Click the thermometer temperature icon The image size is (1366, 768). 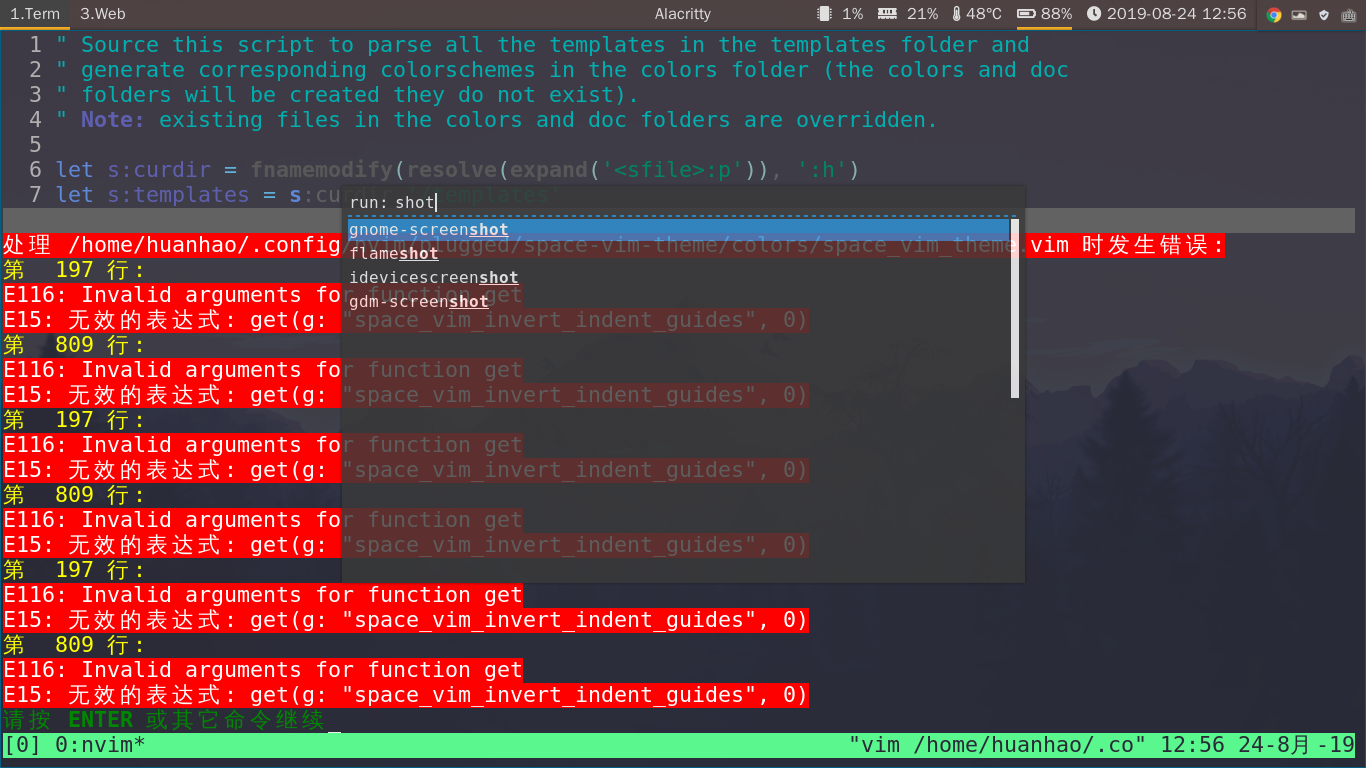point(956,14)
